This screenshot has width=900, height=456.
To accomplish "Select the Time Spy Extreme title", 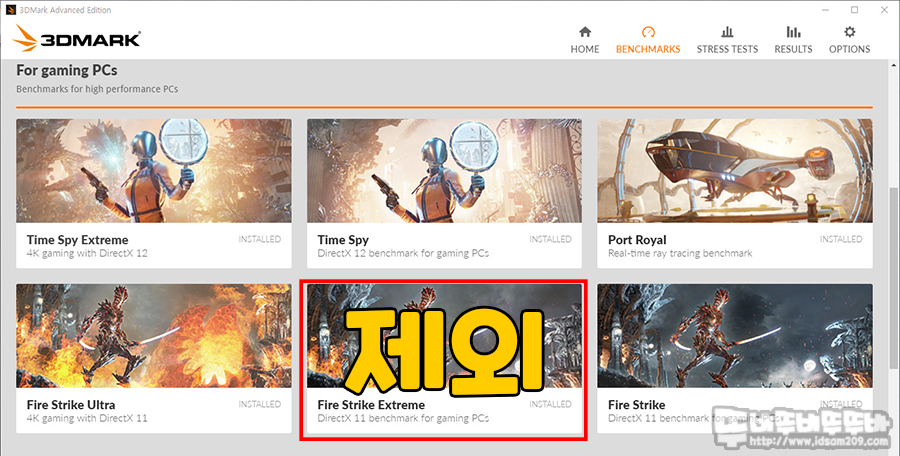I will tap(77, 240).
